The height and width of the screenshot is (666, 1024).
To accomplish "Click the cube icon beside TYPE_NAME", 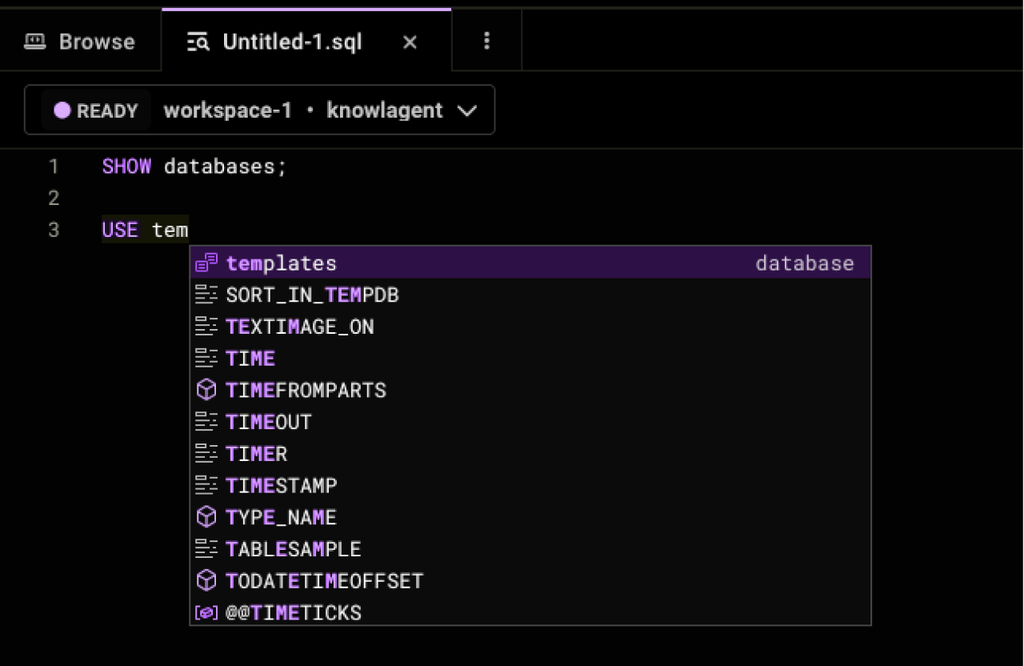I will pyautogui.click(x=206, y=517).
